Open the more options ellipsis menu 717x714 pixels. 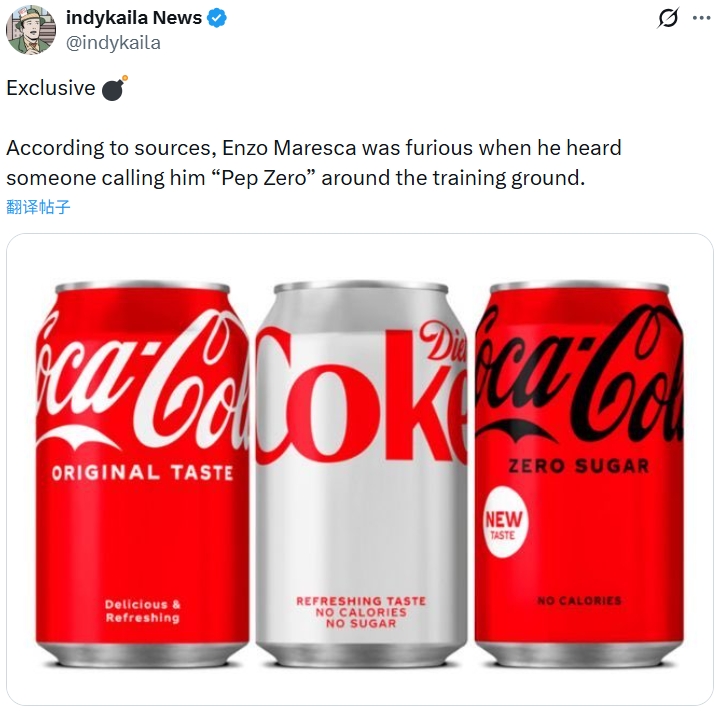pyautogui.click(x=701, y=19)
